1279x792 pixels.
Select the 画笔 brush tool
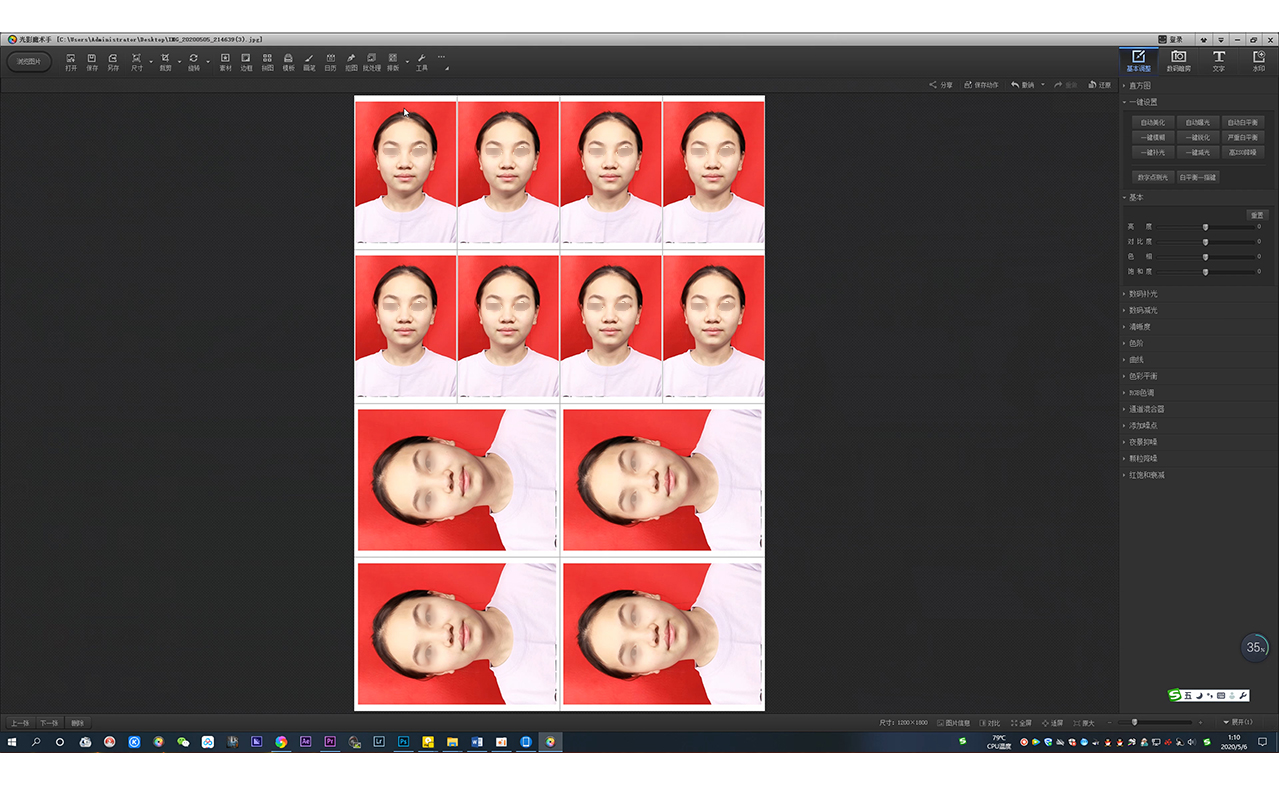[308, 62]
